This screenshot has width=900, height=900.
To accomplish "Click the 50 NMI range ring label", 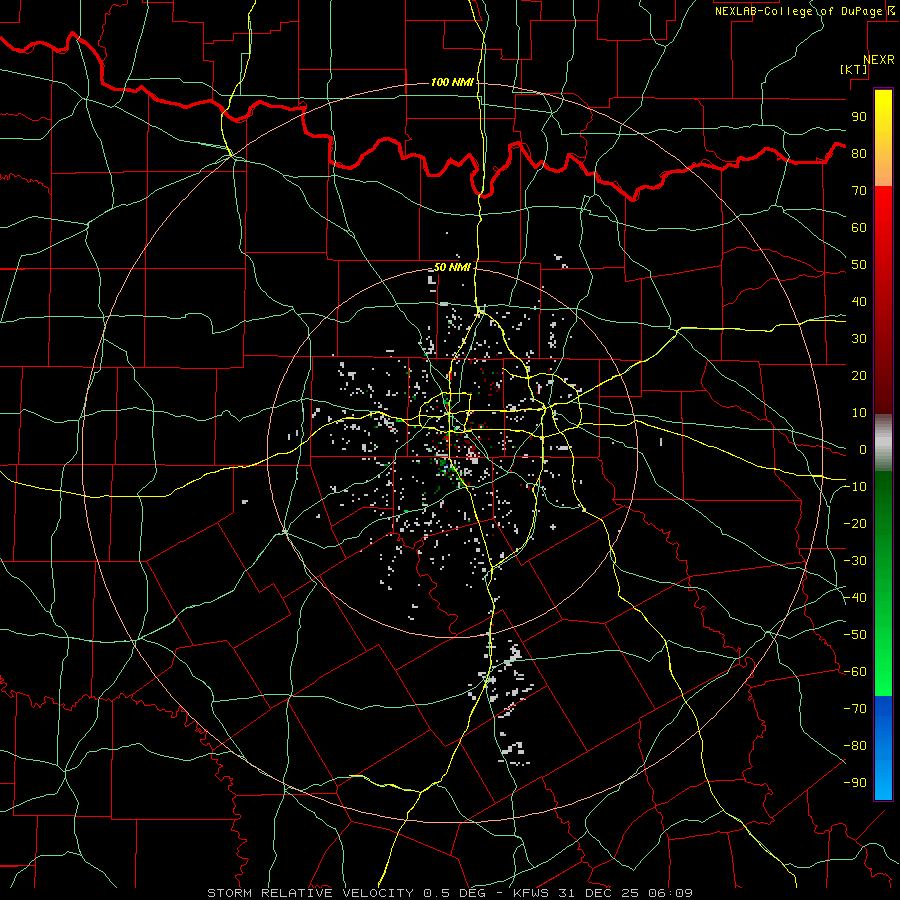I will [452, 267].
